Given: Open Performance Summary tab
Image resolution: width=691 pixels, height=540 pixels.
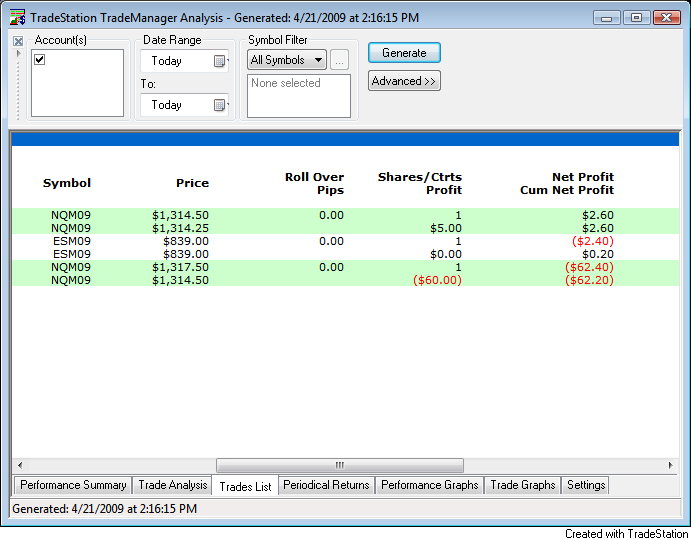Looking at the screenshot, I should coord(73,485).
